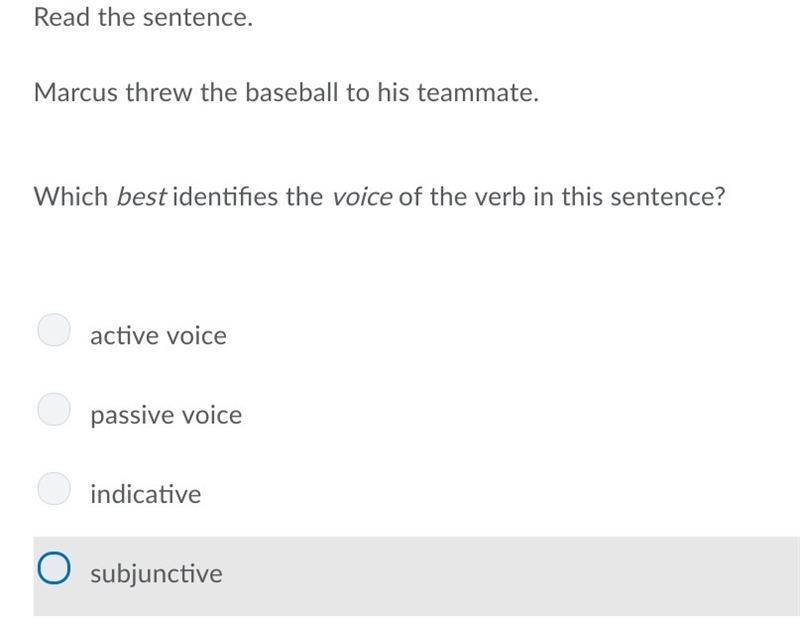The height and width of the screenshot is (627, 800).
Task: Click the 'Read the sentence.' instruction text
Action: click(x=143, y=17)
